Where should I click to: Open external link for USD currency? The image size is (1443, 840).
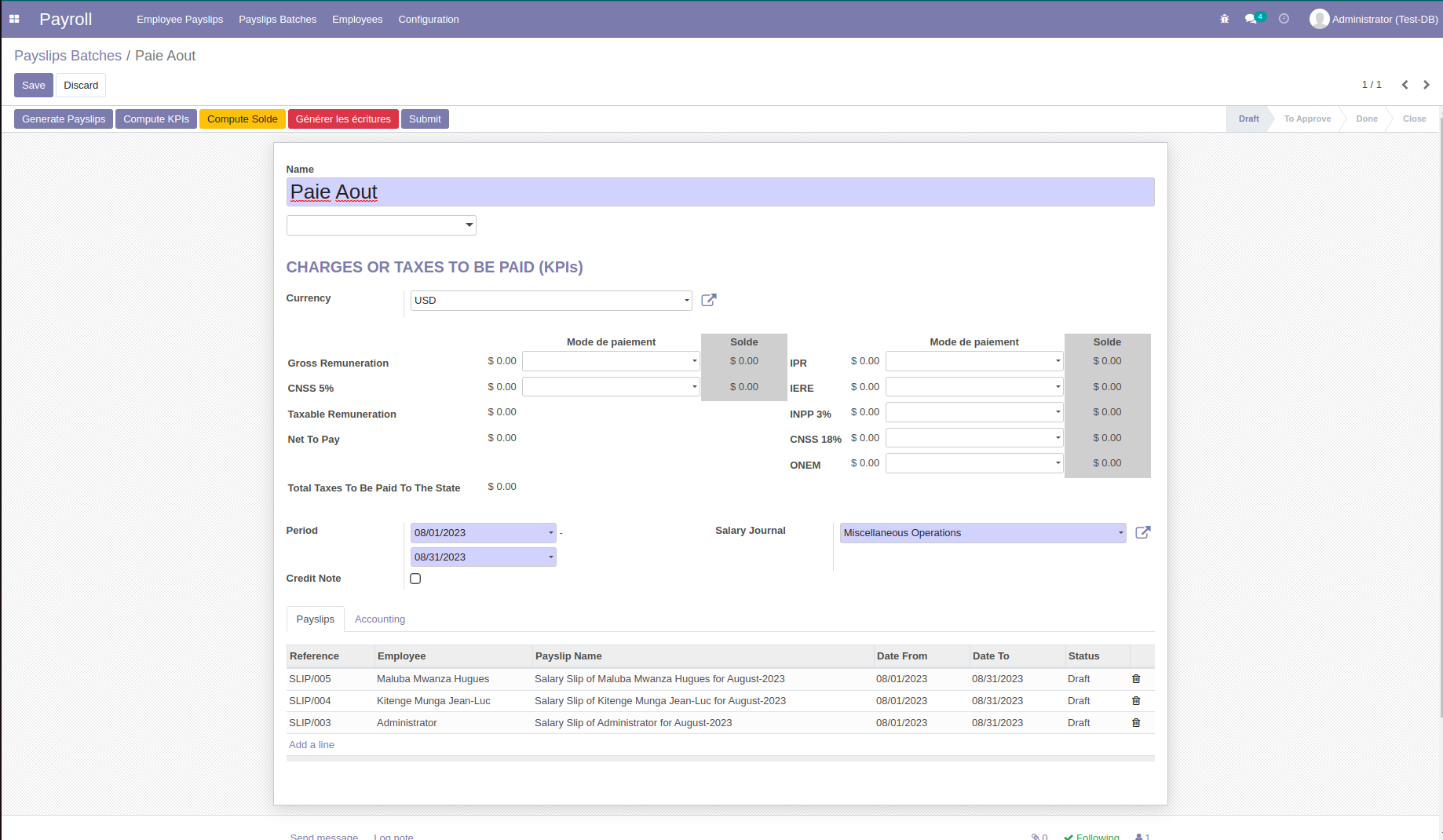[708, 300]
